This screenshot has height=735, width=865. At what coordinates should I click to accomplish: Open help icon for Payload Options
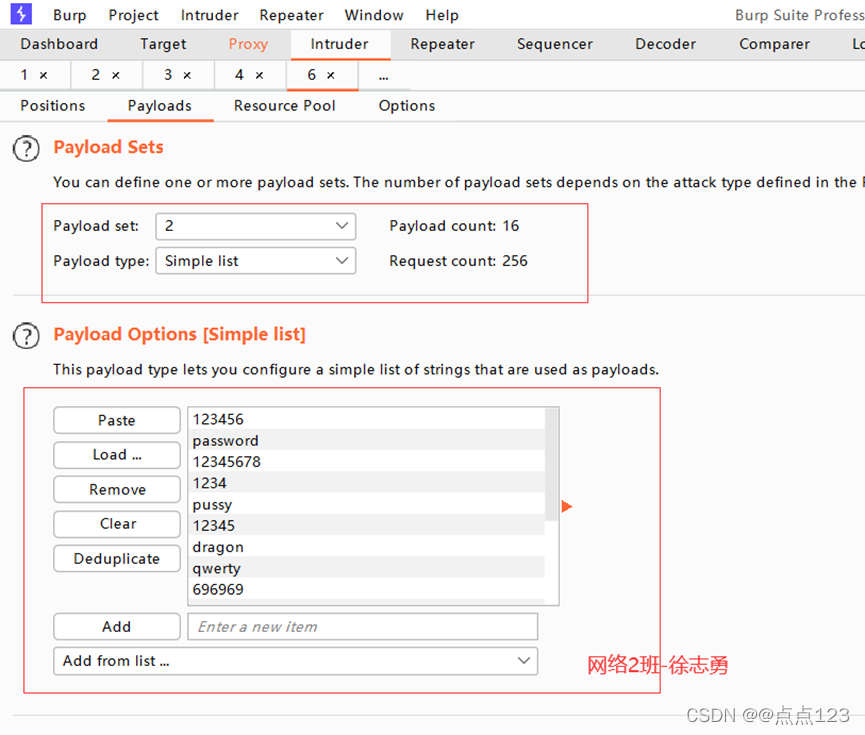pos(26,335)
